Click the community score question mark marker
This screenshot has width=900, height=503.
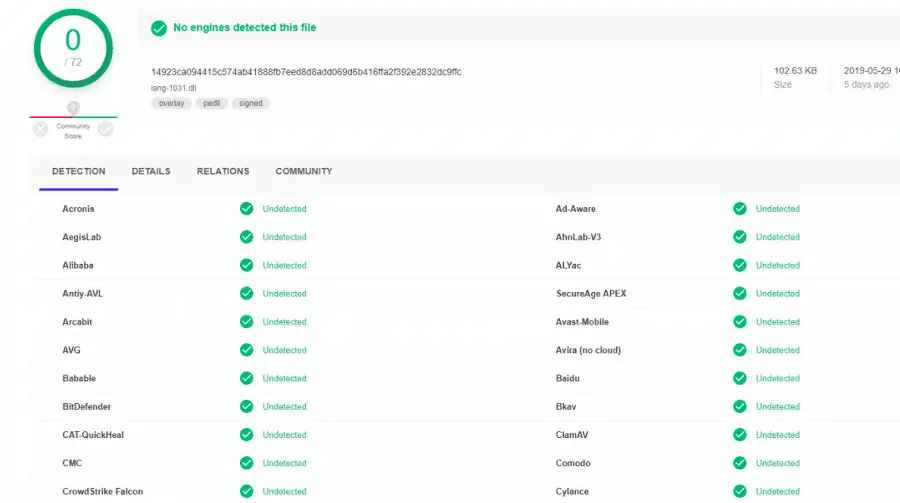pyautogui.click(x=73, y=107)
